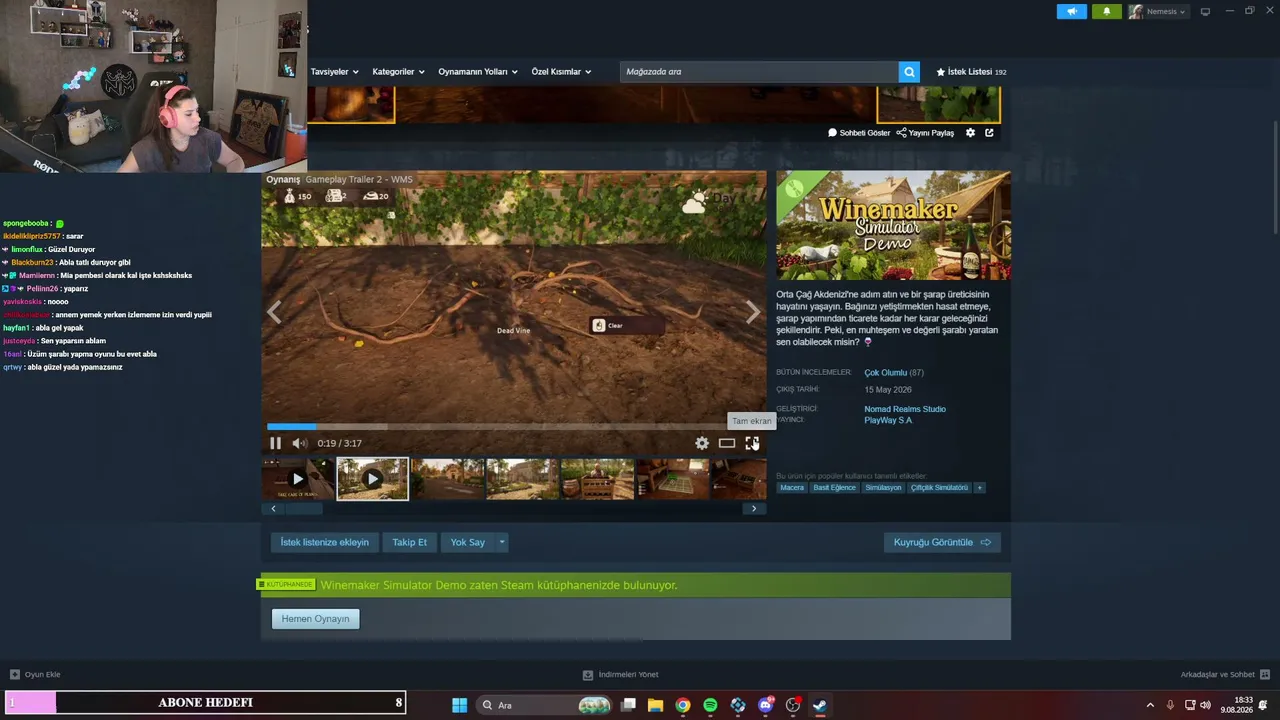
Task: Go to previous media with left arrow
Action: [274, 312]
